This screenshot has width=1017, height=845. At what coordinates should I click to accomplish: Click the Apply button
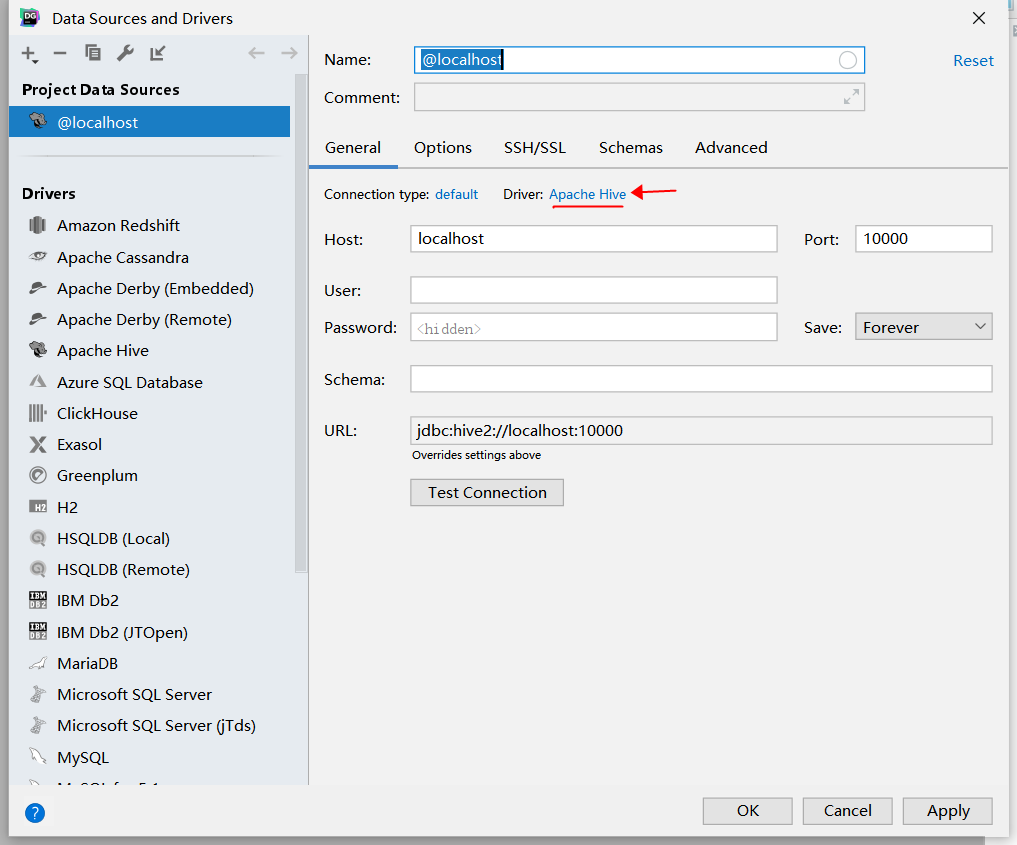[948, 811]
